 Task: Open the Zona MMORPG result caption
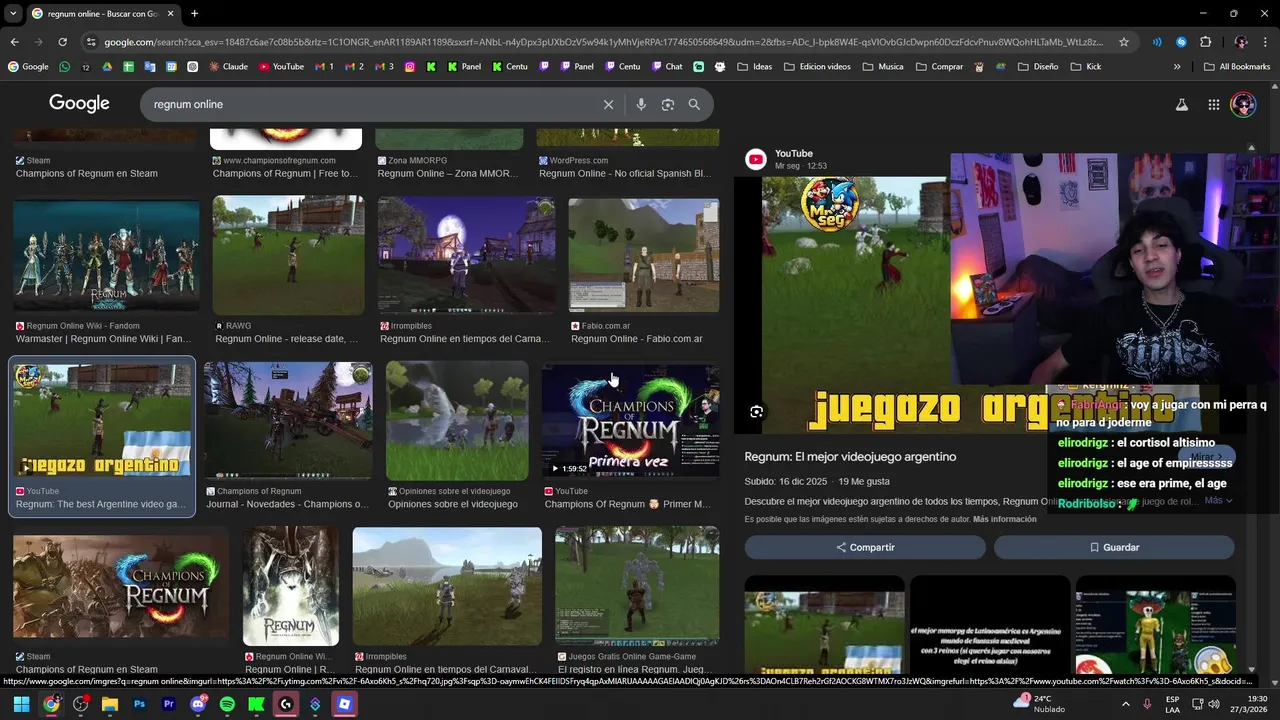pyautogui.click(x=448, y=173)
